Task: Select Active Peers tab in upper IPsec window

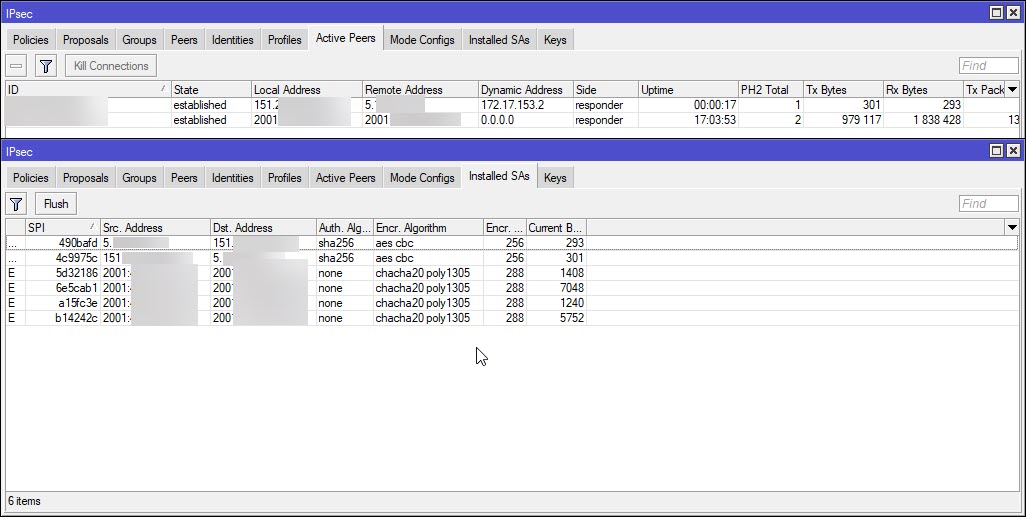Action: (x=345, y=38)
